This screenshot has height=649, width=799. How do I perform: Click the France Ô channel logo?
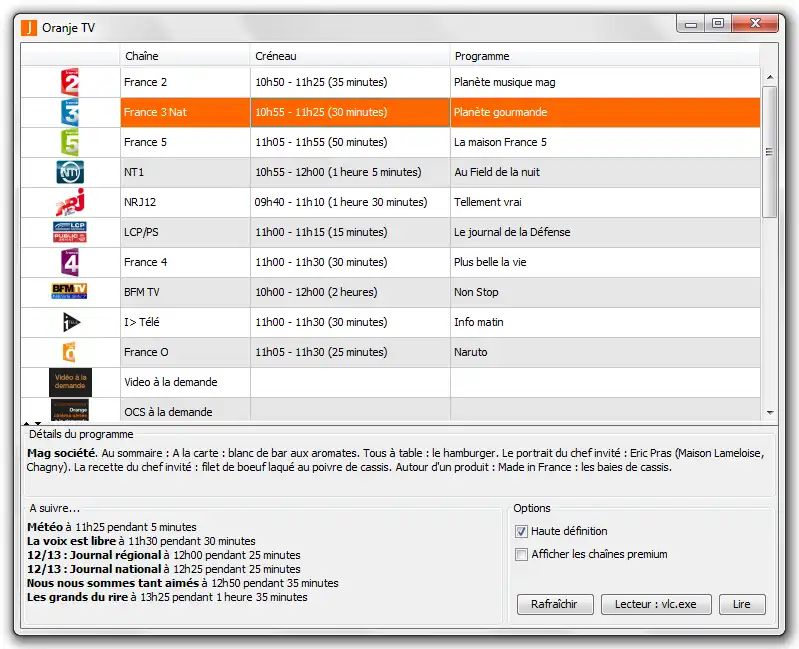click(x=70, y=352)
